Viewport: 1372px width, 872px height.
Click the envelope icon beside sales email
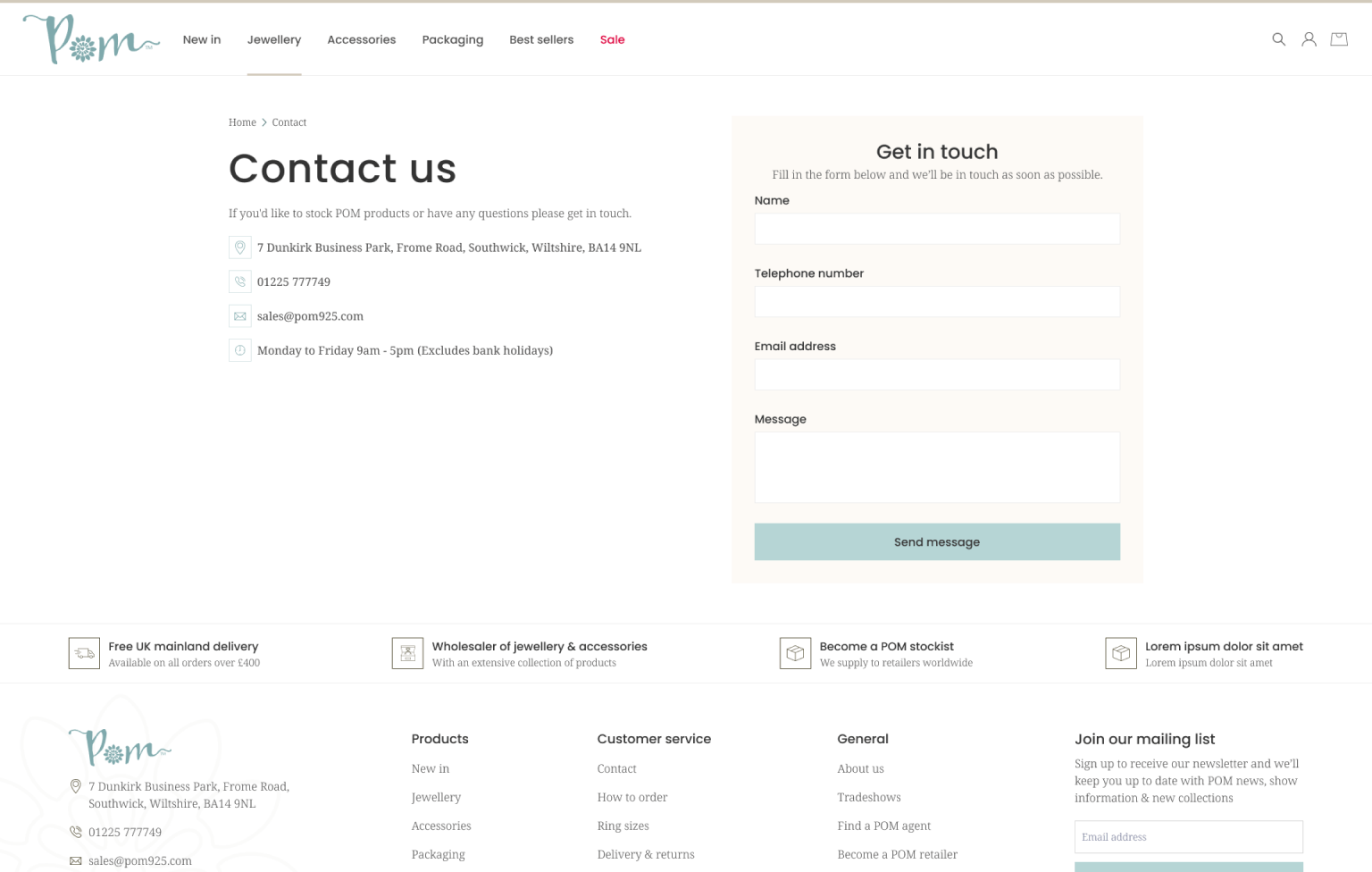coord(239,316)
